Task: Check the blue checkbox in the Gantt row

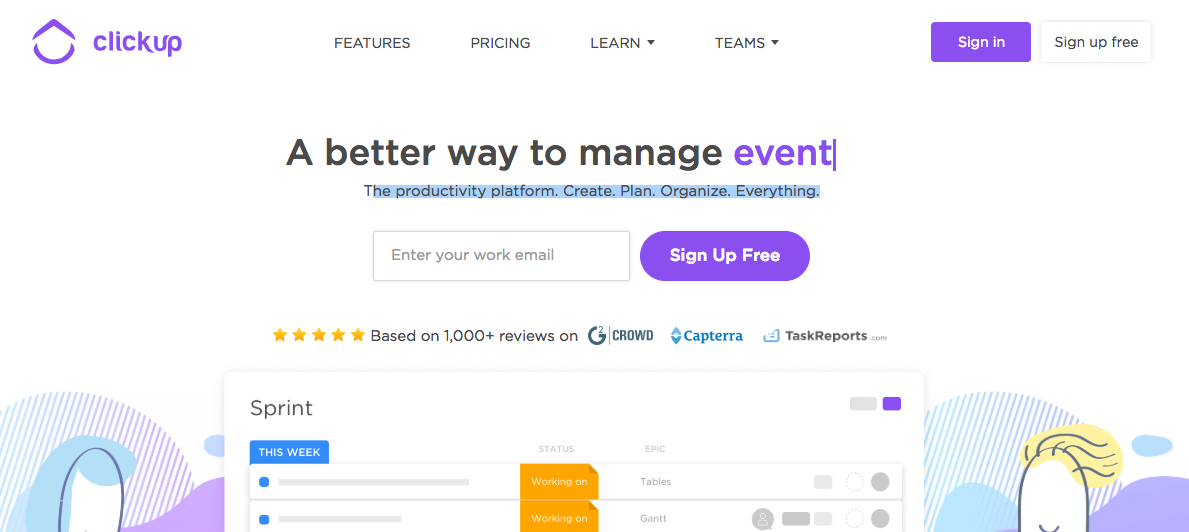Action: 264,519
